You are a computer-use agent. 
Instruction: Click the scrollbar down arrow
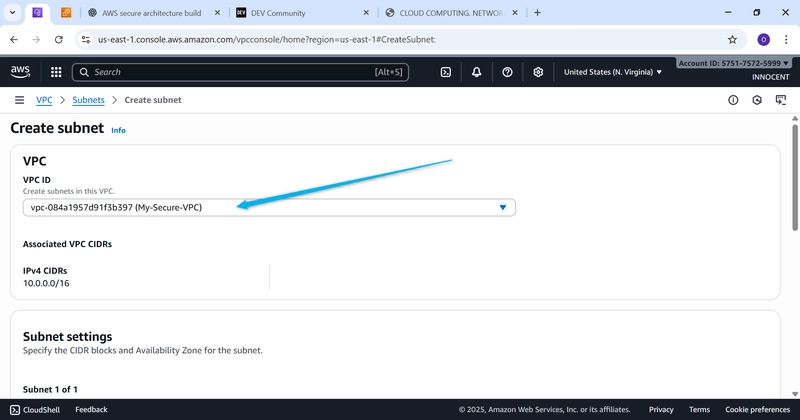coord(795,394)
